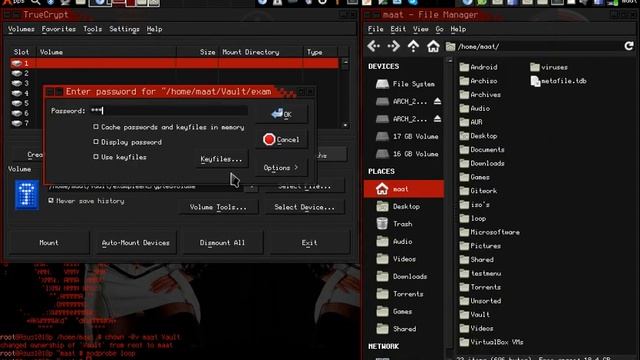Expand Options in password dialog

tap(281, 168)
